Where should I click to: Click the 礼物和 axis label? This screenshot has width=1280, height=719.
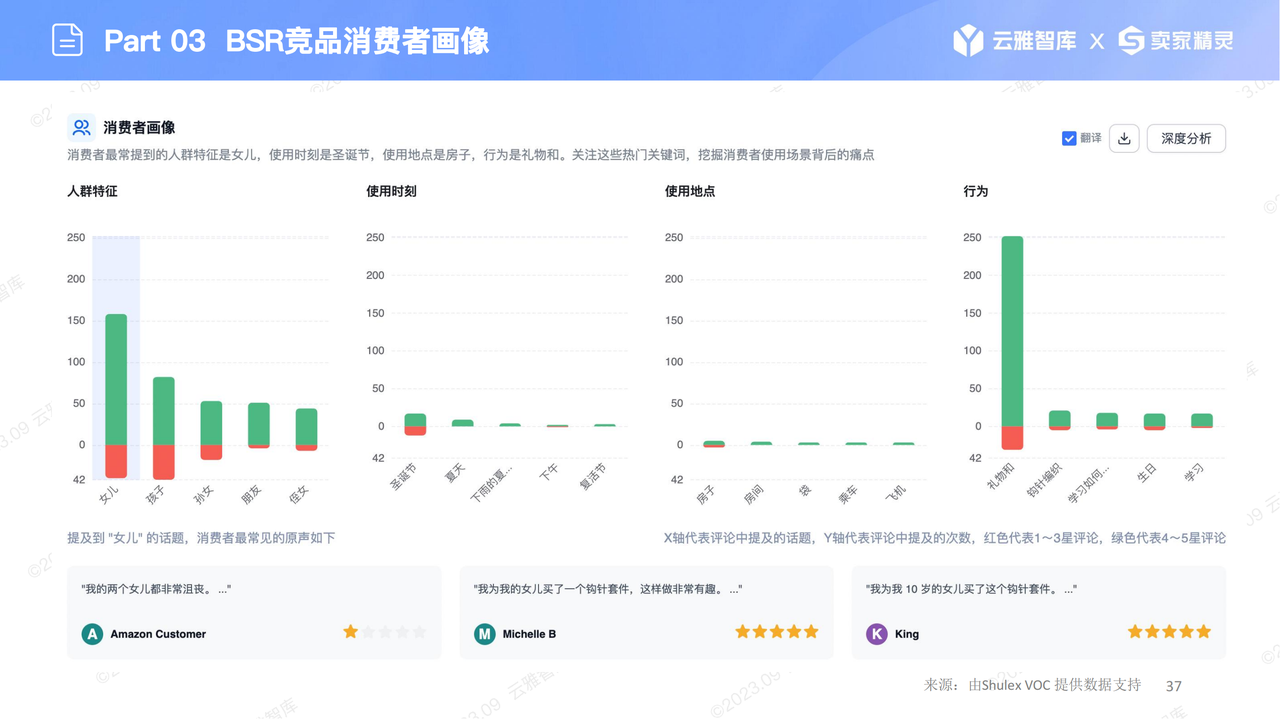tap(1001, 476)
